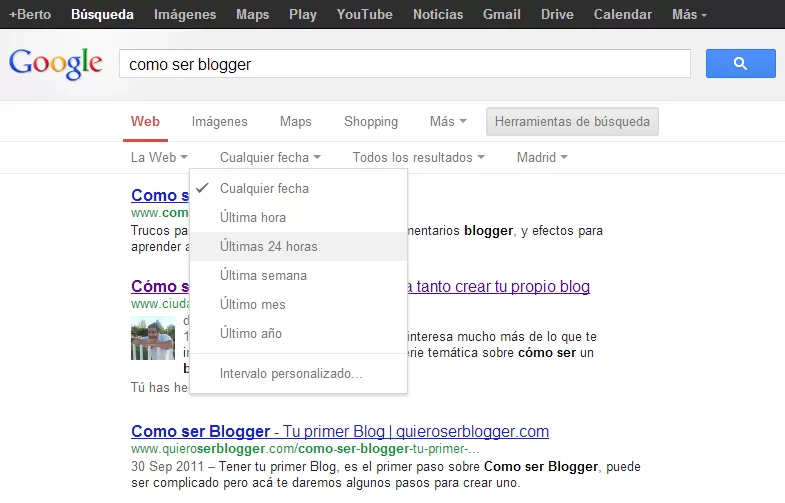Image resolution: width=785 pixels, height=503 pixels.
Task: Open Play in the top bar
Action: [x=303, y=14]
